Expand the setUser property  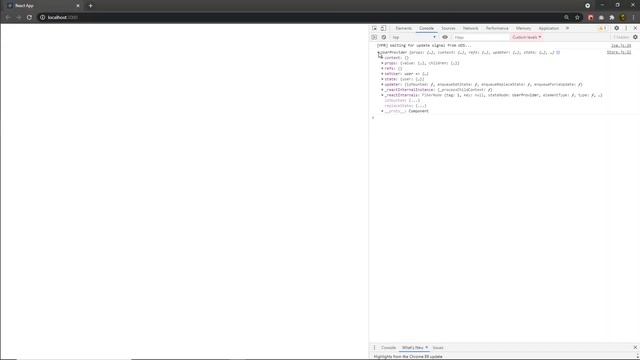pyautogui.click(x=382, y=74)
